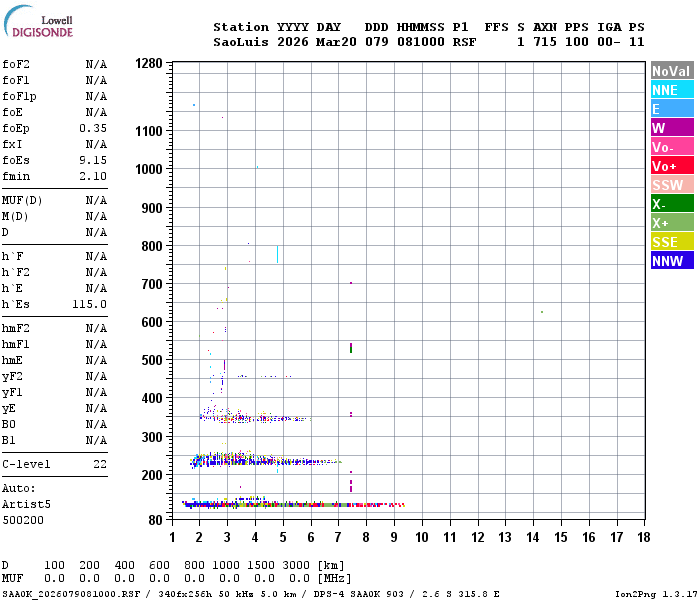Select the Vo+ red legend swatch
The image size is (700, 600).
(x=672, y=166)
